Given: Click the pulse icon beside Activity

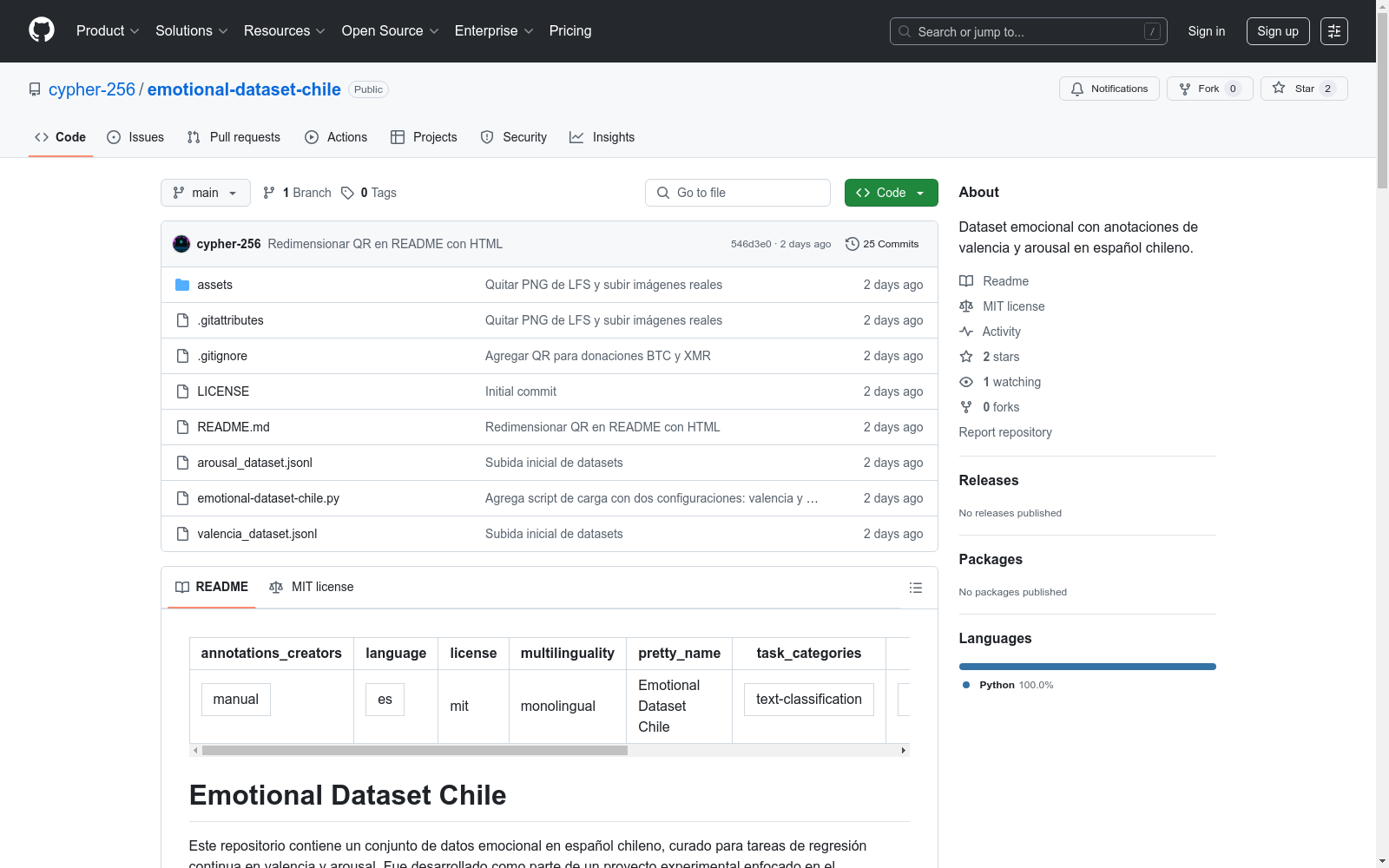Looking at the screenshot, I should coord(966,332).
